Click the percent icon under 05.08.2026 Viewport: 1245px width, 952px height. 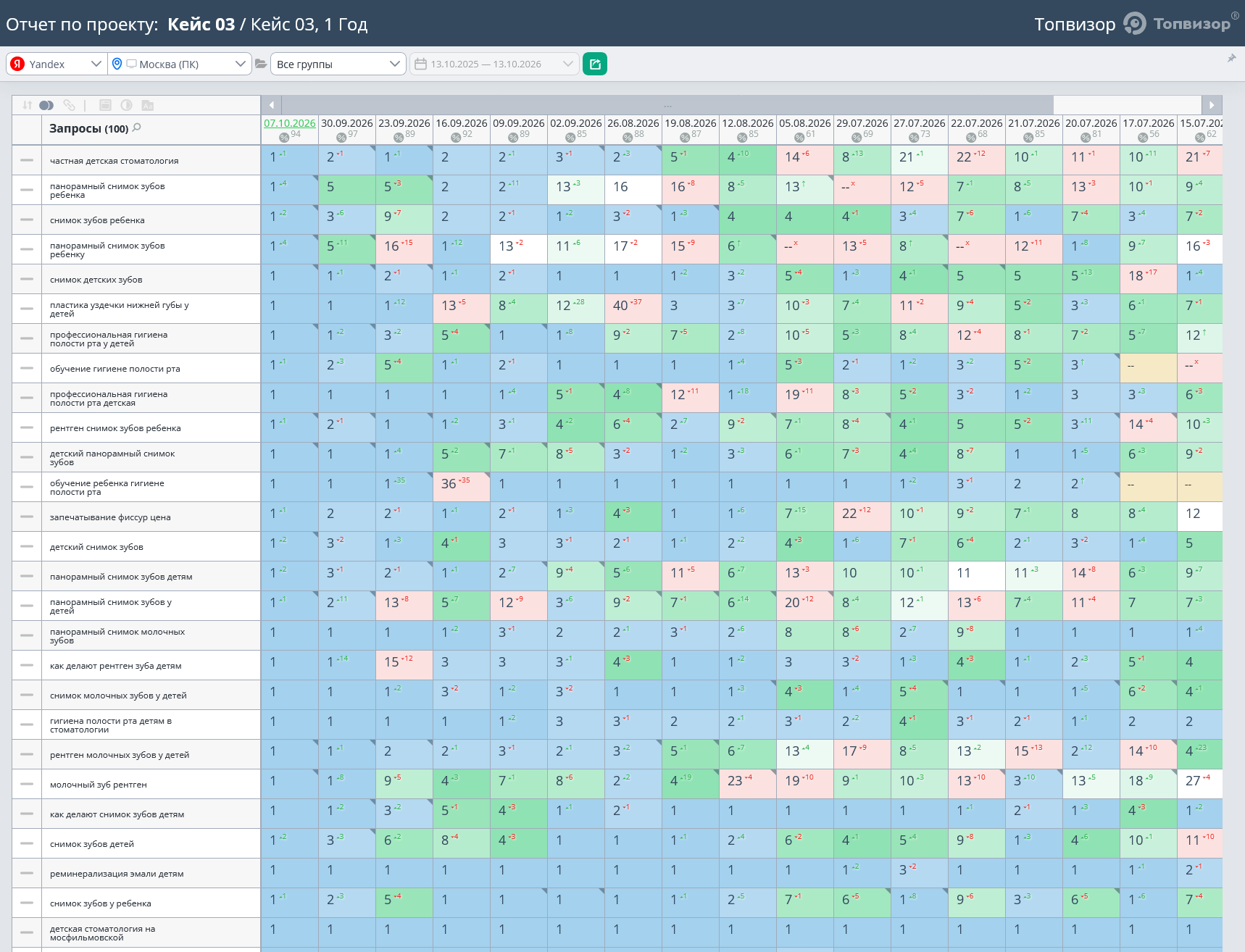pyautogui.click(x=799, y=137)
